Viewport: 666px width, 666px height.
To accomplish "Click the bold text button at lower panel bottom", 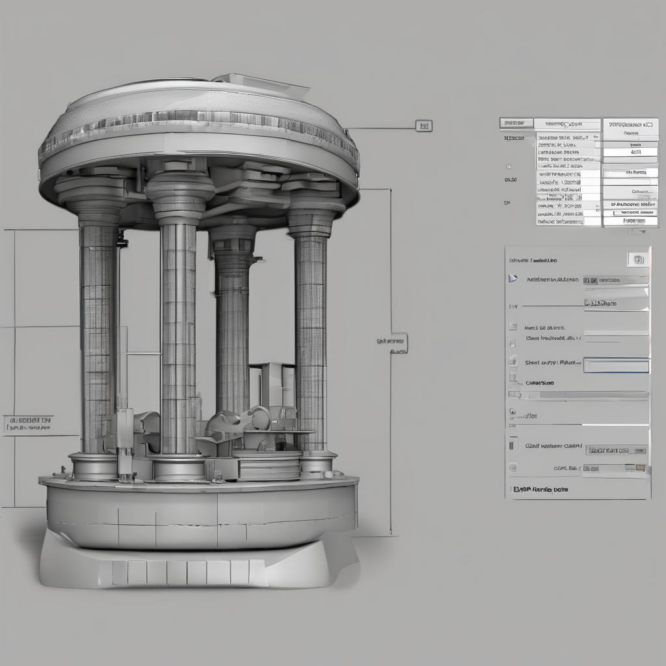I will point(541,490).
